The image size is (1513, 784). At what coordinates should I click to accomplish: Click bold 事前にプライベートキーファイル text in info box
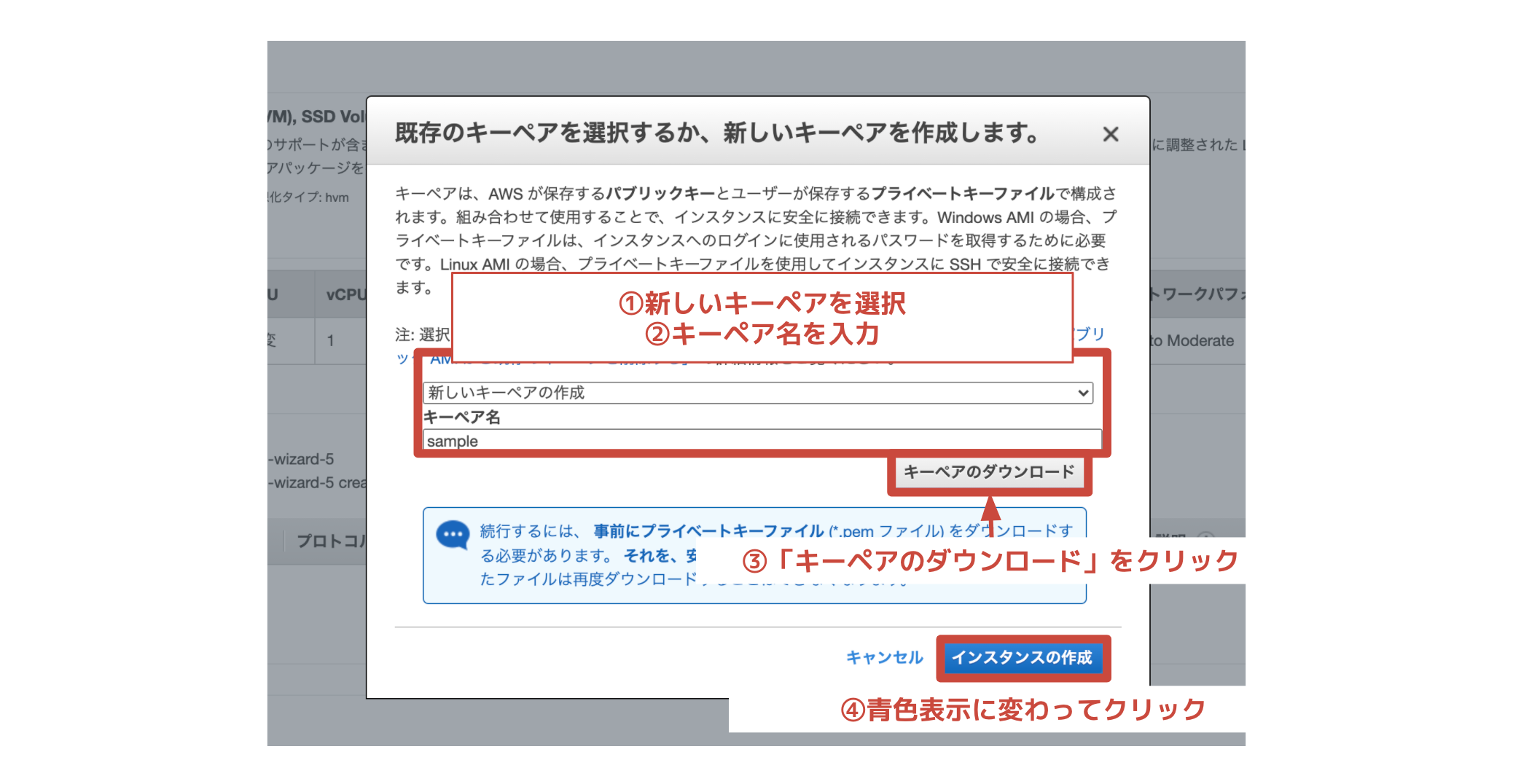click(708, 531)
